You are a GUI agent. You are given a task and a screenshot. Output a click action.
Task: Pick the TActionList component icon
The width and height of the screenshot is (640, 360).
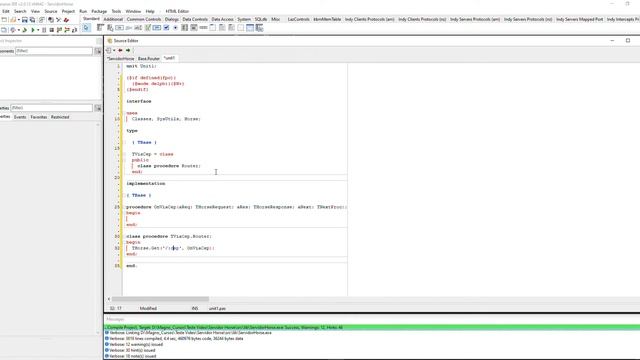260,28
